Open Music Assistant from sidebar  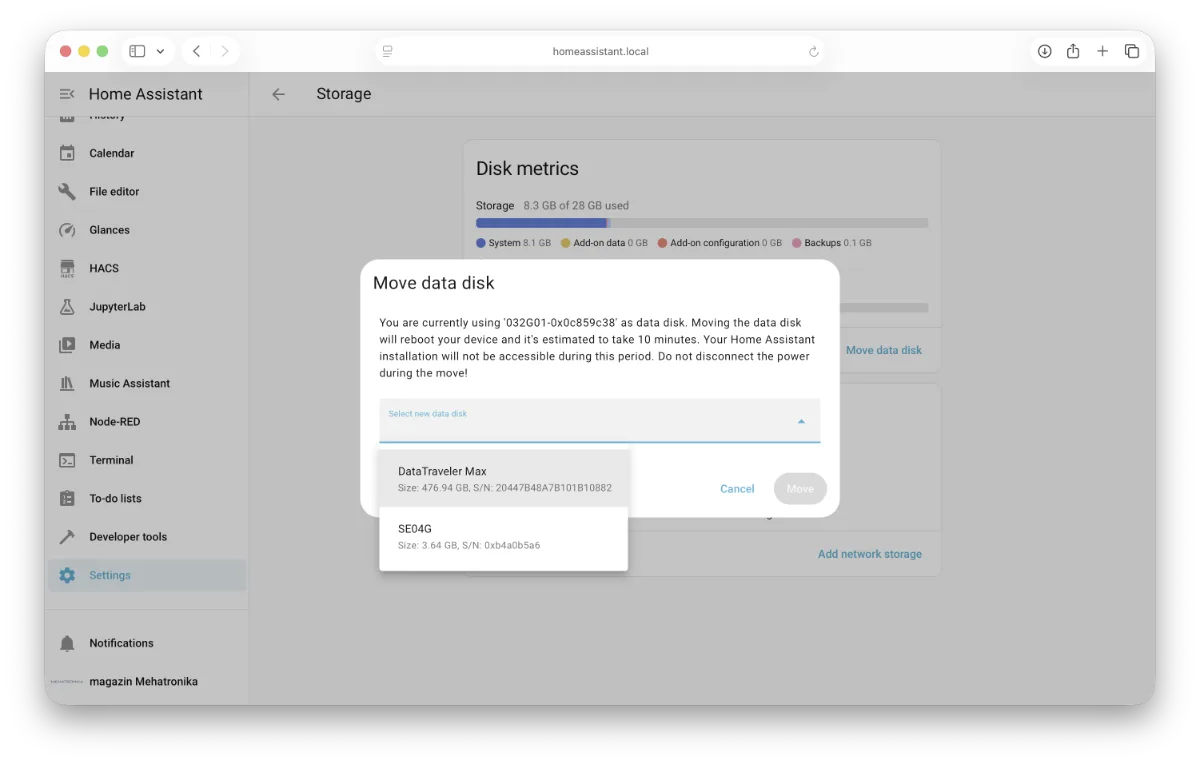tap(129, 383)
